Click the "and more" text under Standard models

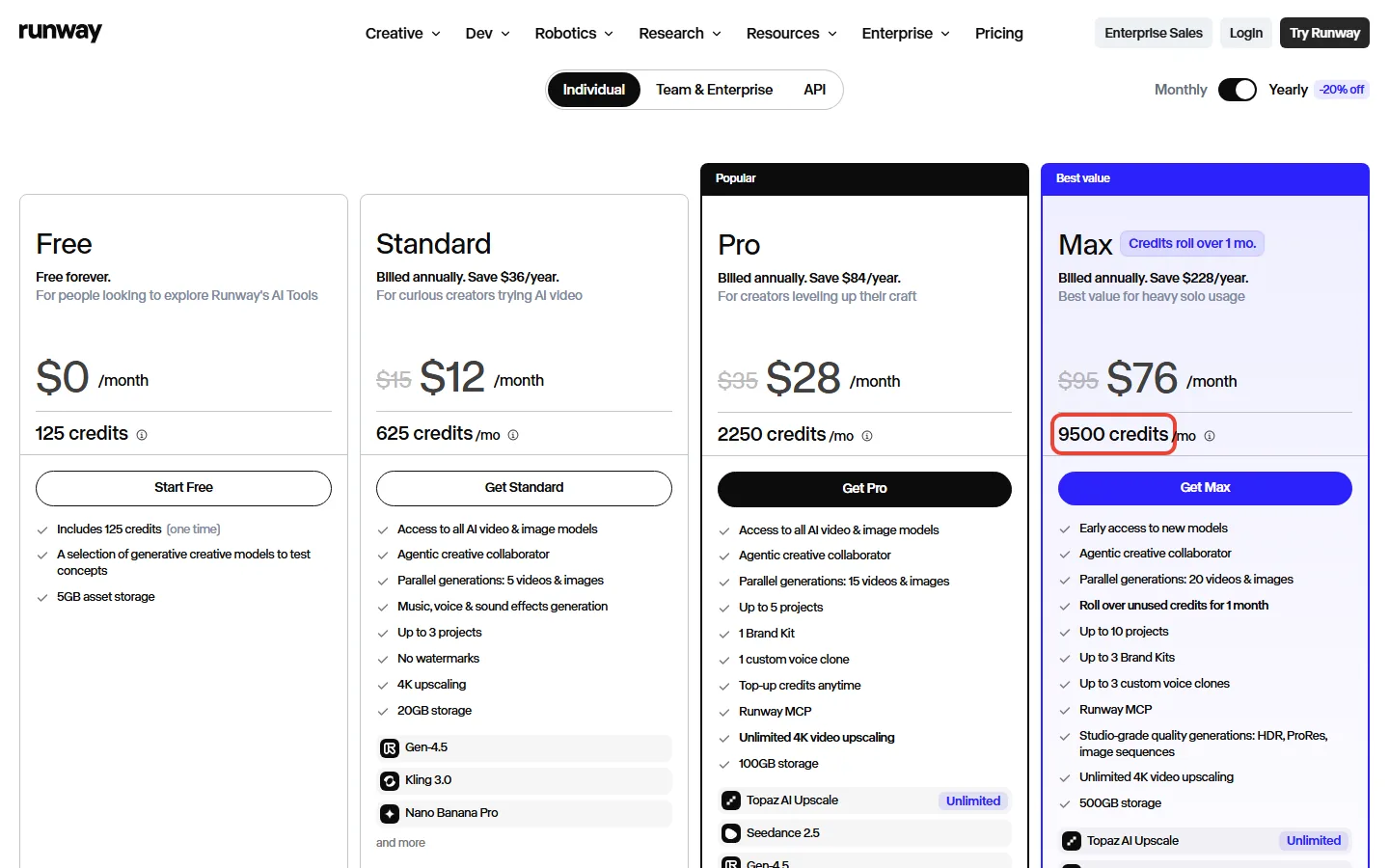tap(400, 843)
